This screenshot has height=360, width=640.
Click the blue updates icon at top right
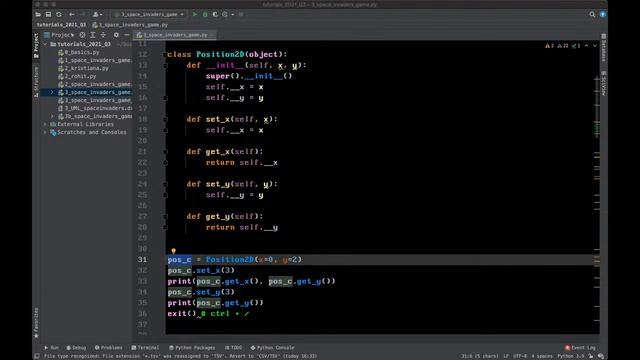603,14
